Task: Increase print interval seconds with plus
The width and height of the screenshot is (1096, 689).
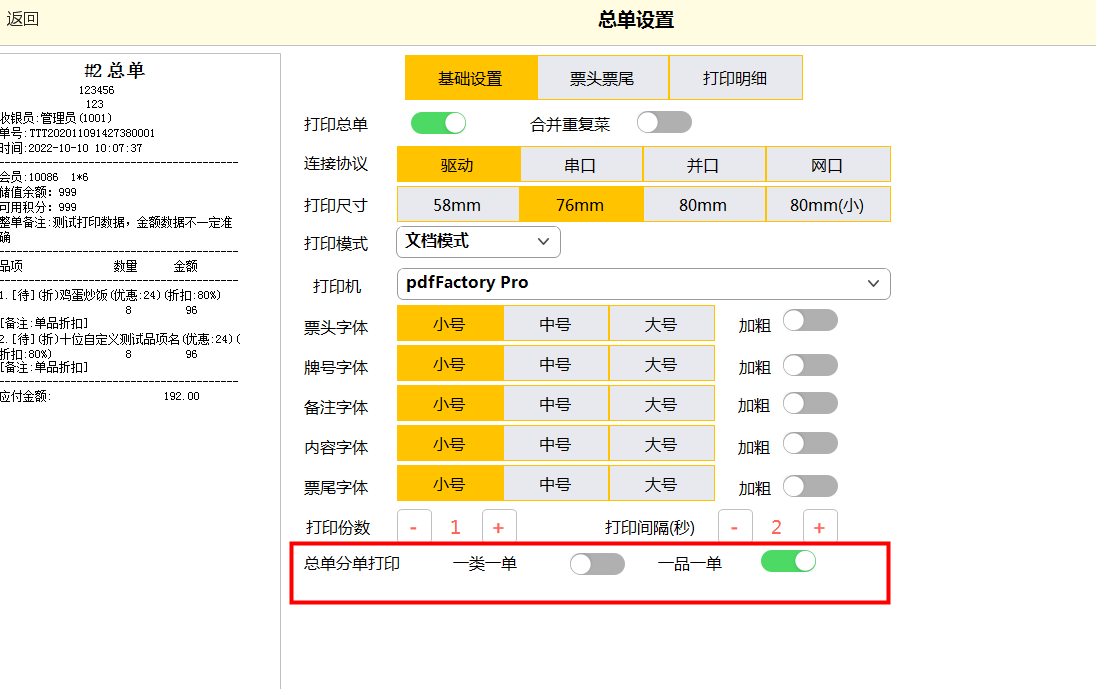Action: pyautogui.click(x=820, y=527)
